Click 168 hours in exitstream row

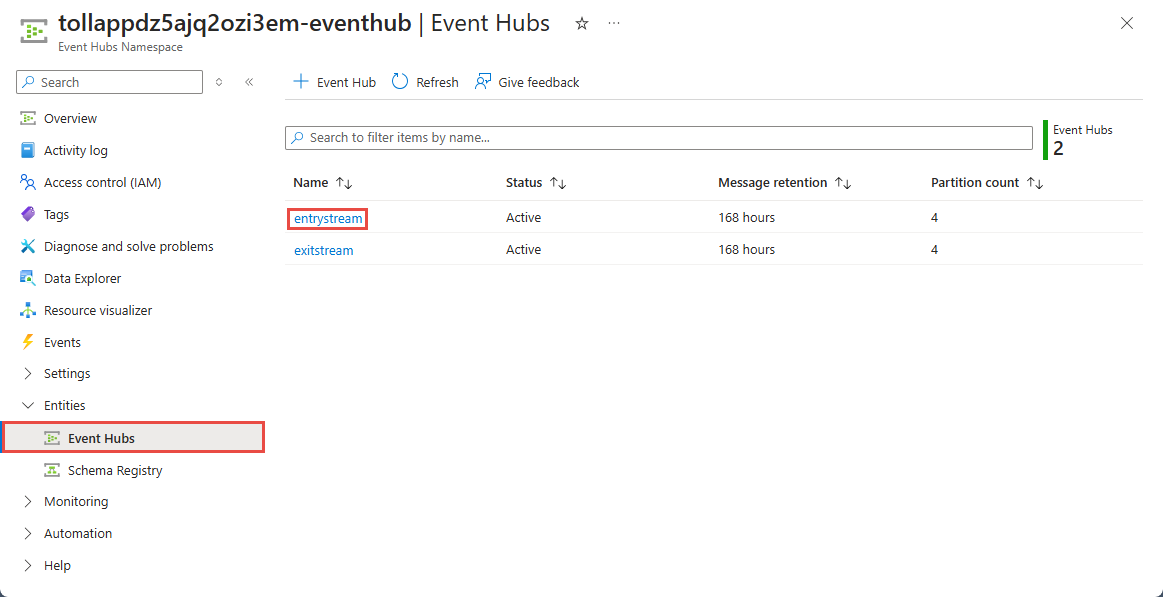(x=746, y=250)
